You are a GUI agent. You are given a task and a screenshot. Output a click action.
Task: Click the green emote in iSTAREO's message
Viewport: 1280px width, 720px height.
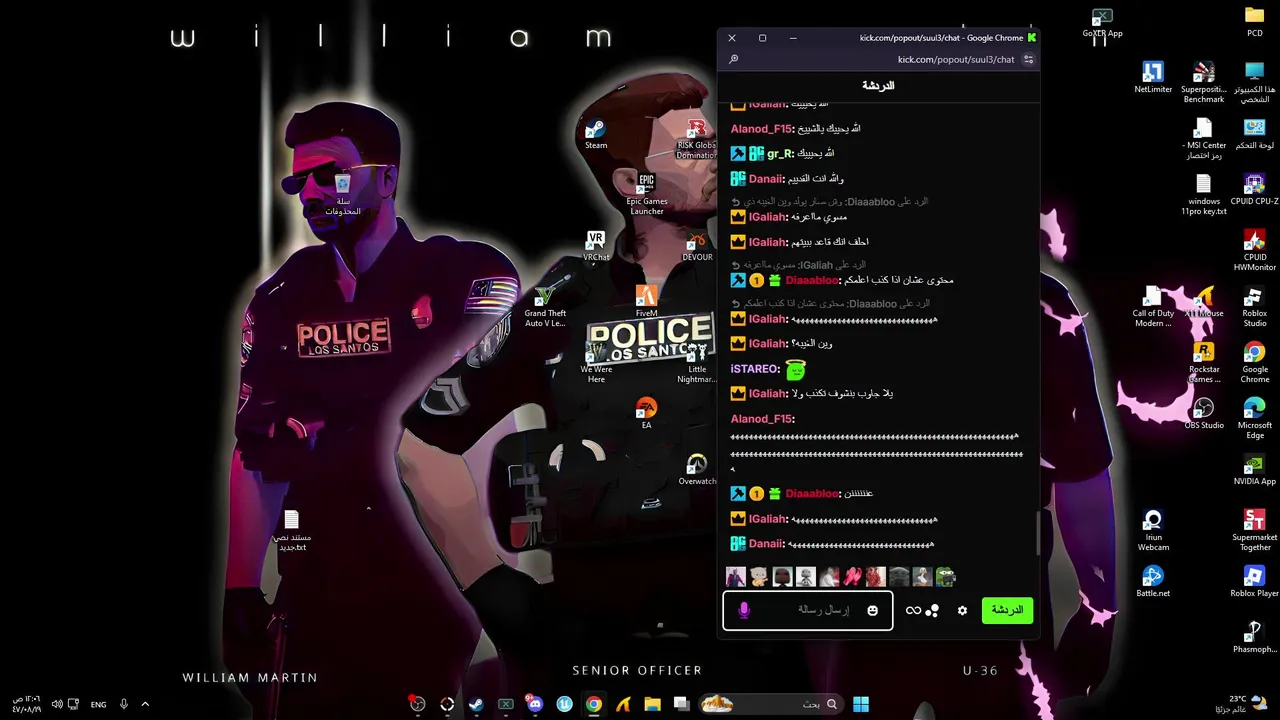pos(796,370)
